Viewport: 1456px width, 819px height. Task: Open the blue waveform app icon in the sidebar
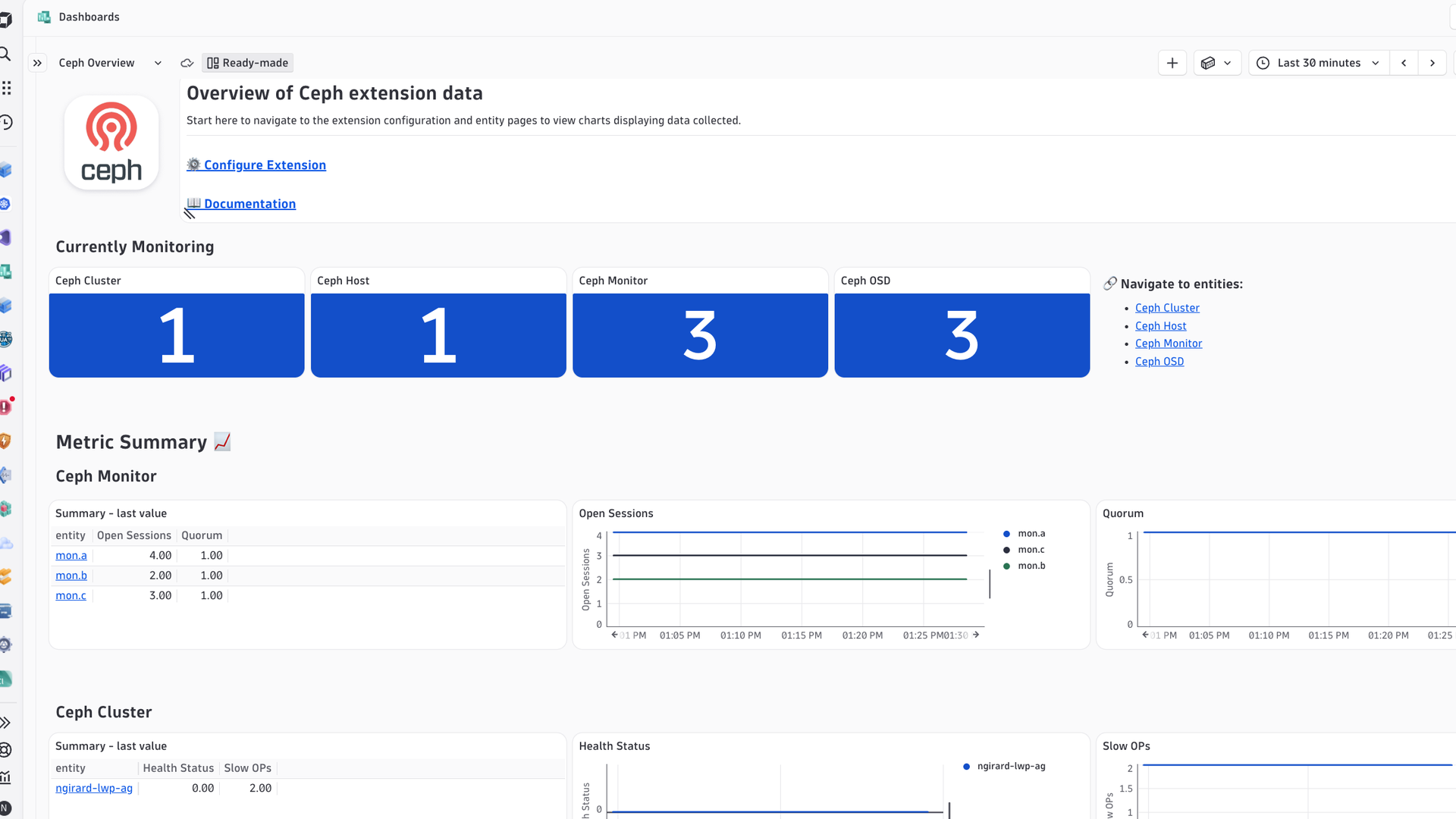[5, 475]
